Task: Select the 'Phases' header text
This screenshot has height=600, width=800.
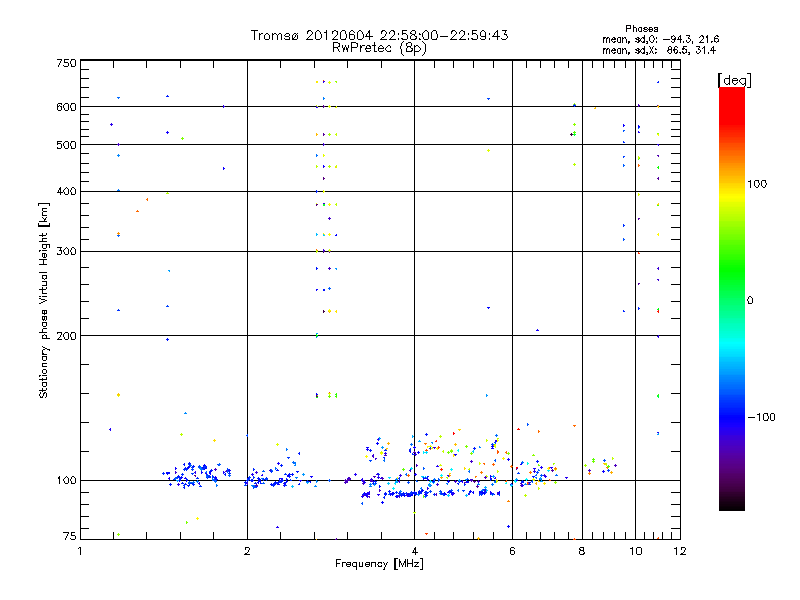Action: 641,29
